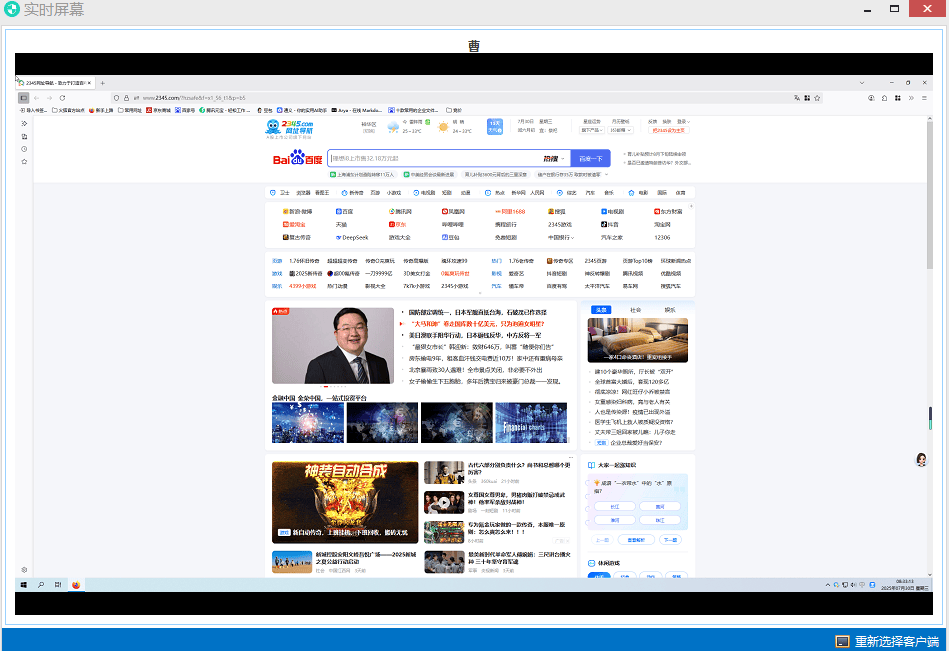The image size is (949, 651).
Task: Click the 15天 weather forecast badge
Action: pos(494,126)
